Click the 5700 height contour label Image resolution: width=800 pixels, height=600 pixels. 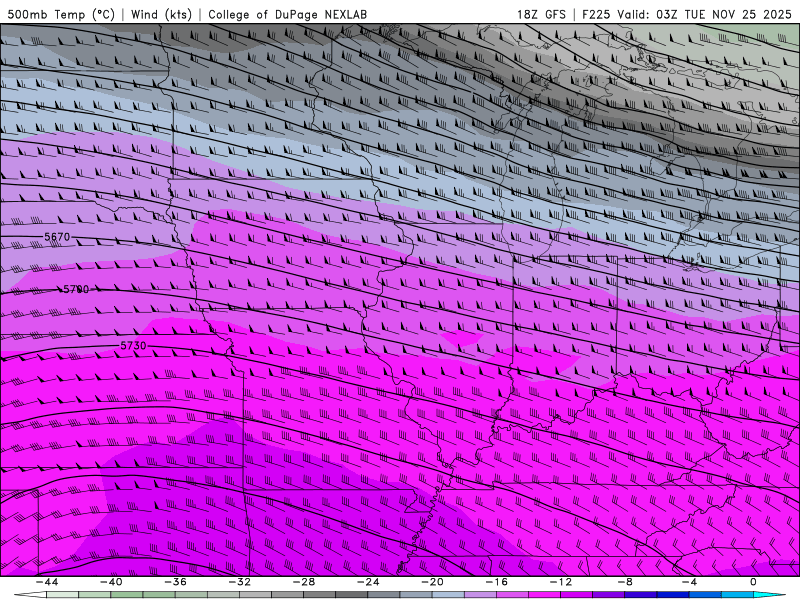(x=76, y=289)
